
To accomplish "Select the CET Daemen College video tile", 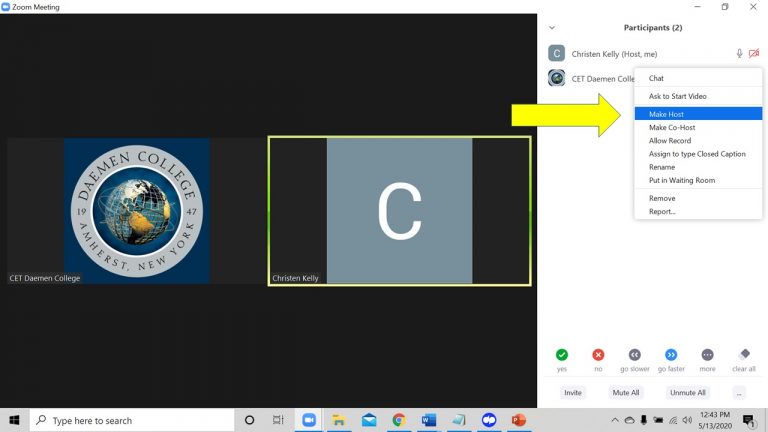I will pos(137,211).
